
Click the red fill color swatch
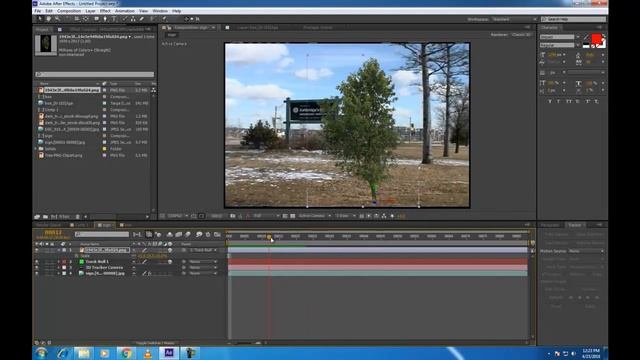(x=596, y=39)
